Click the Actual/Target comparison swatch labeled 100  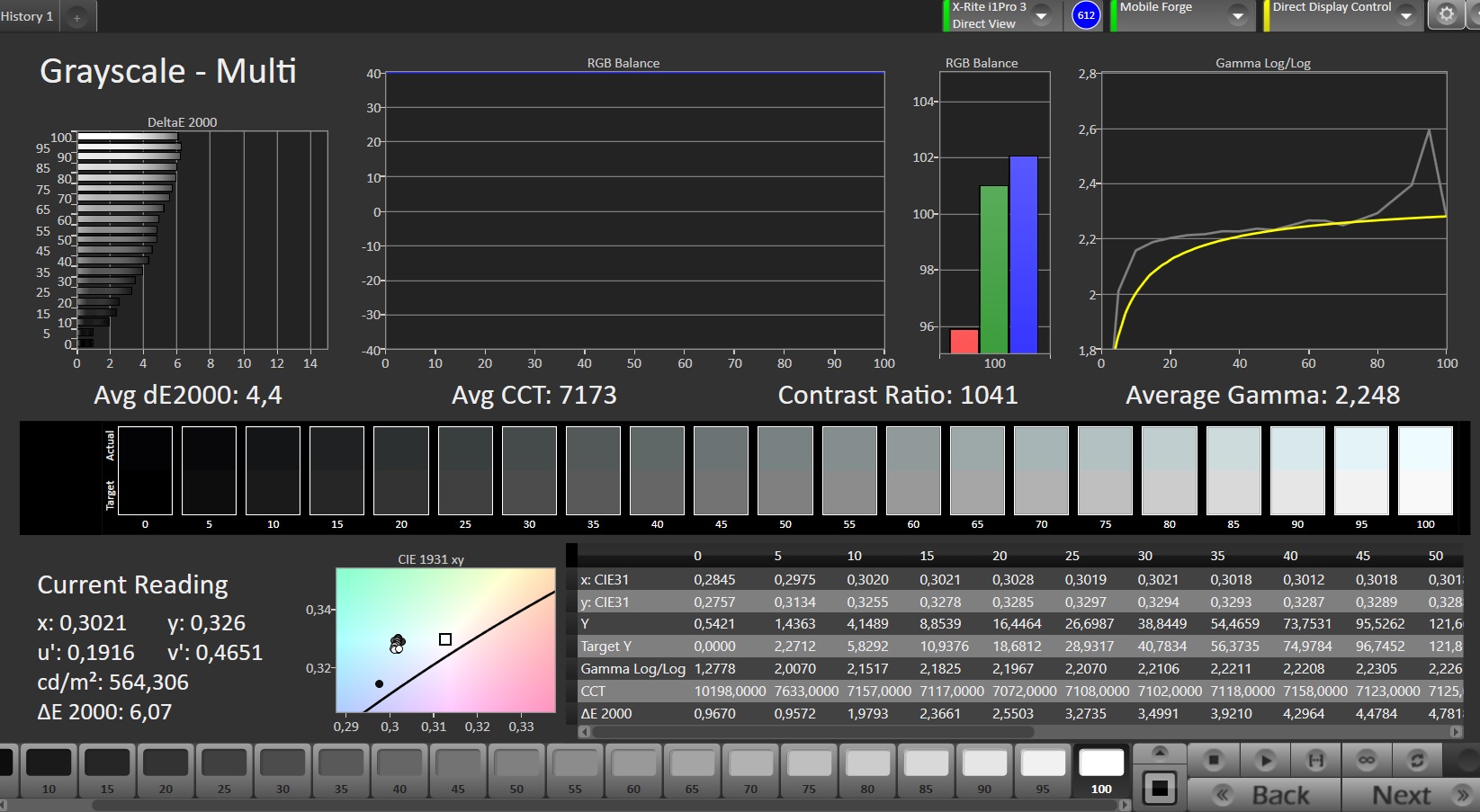tap(1425, 470)
